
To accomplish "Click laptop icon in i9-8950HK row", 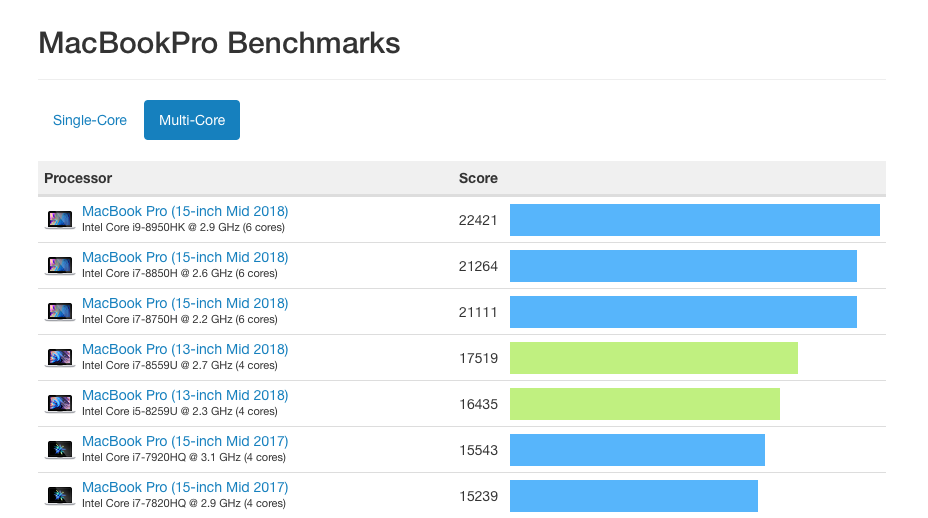I will 60,220.
